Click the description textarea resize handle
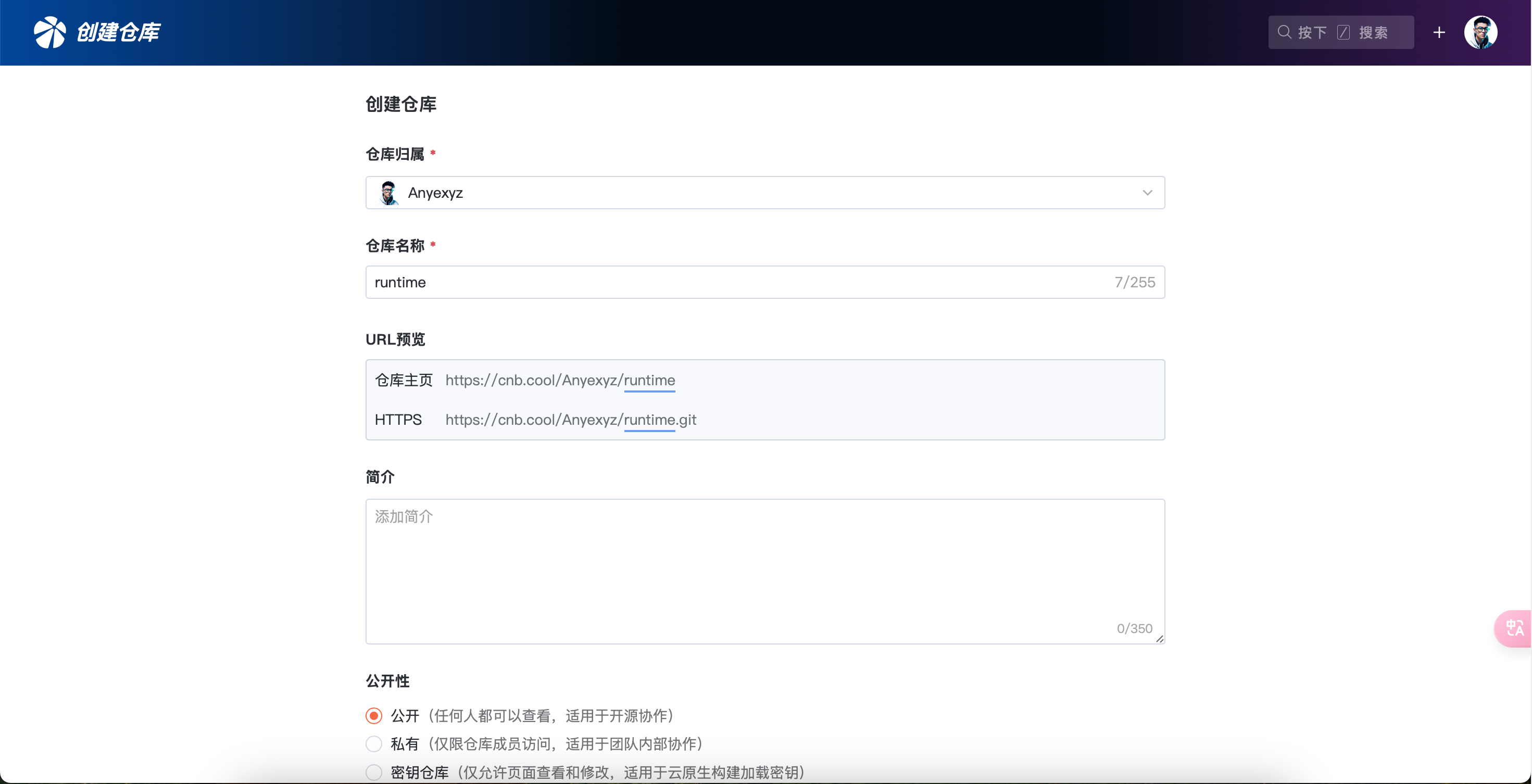This screenshot has width=1532, height=784. coord(1159,638)
